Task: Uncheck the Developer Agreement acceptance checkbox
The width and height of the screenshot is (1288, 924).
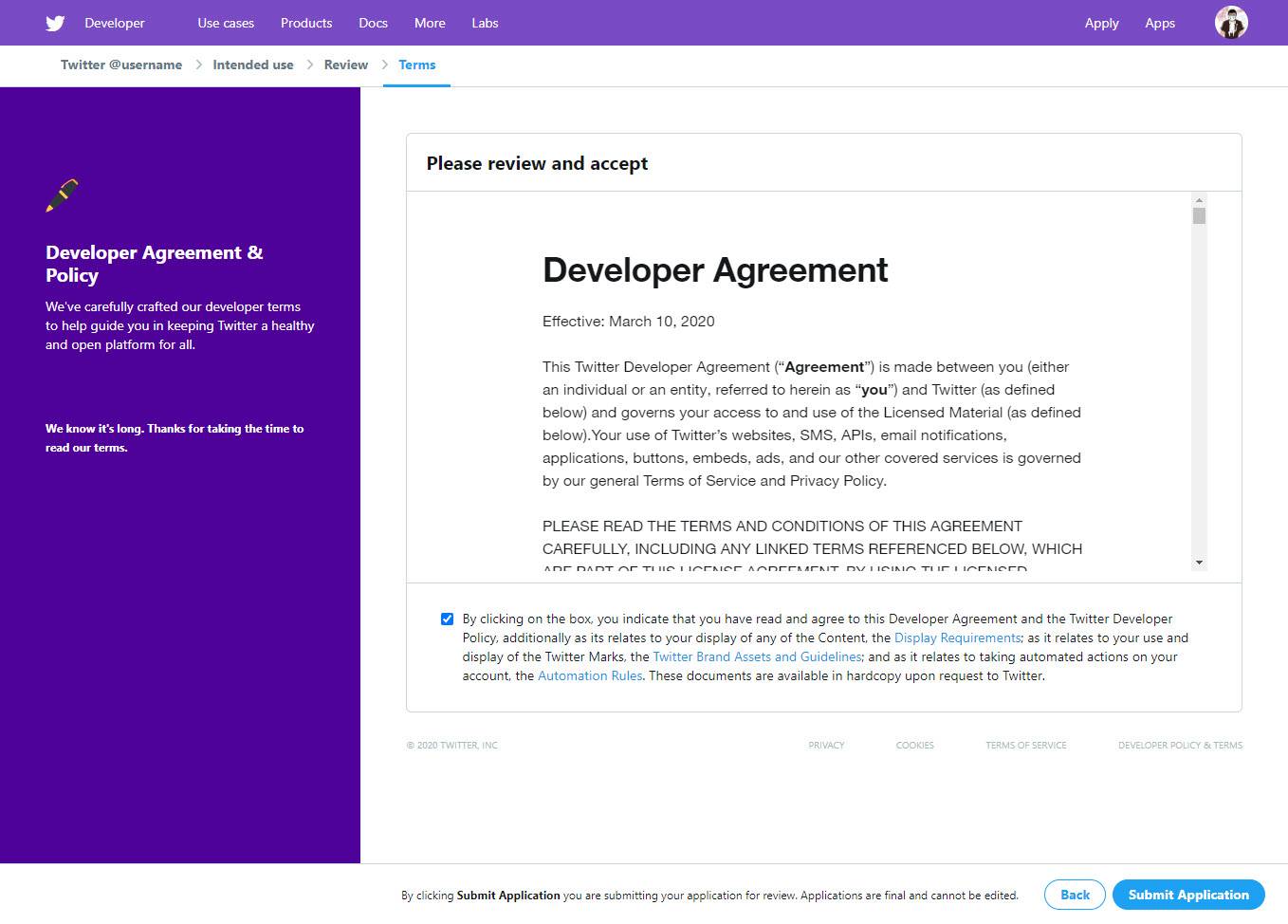Action: point(447,619)
